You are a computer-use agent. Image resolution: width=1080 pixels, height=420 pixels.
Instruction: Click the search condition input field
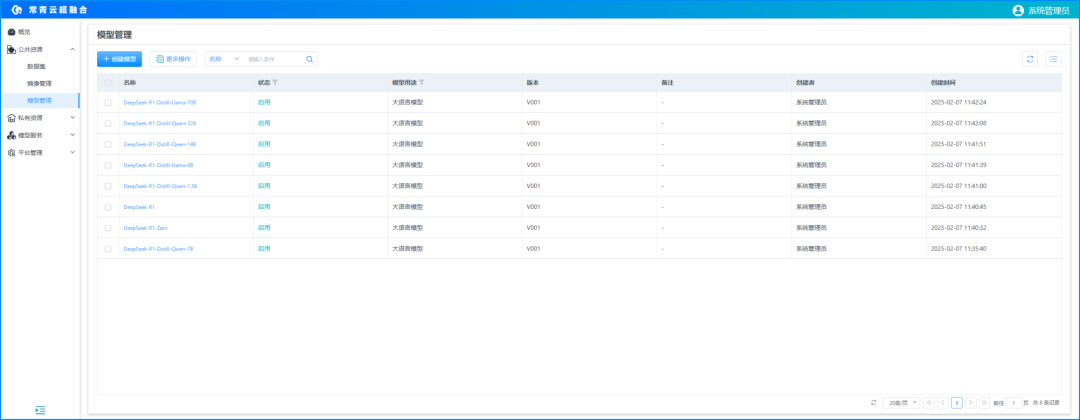tap(274, 59)
